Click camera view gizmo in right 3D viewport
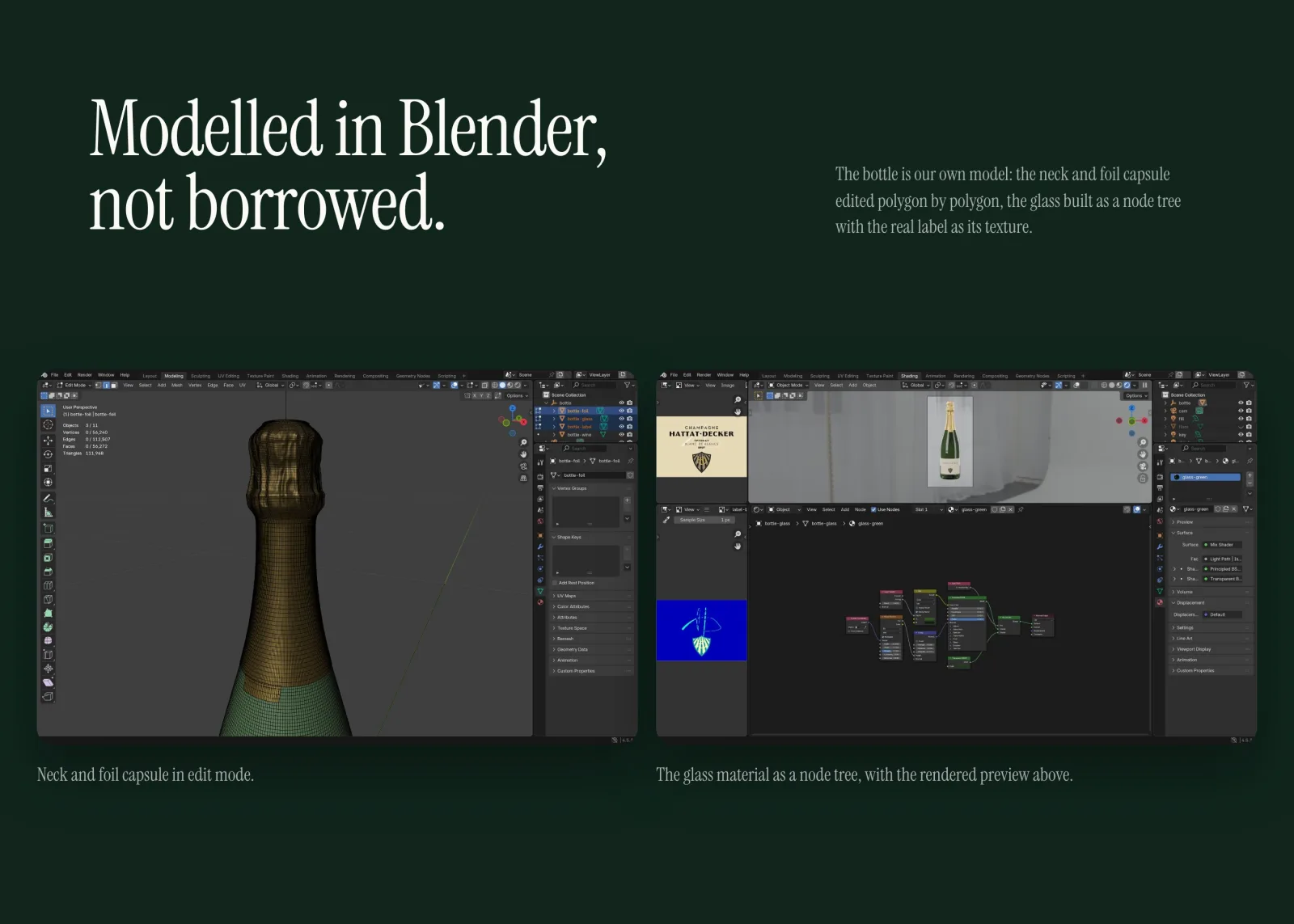Image resolution: width=1294 pixels, height=924 pixels. coord(1143,466)
